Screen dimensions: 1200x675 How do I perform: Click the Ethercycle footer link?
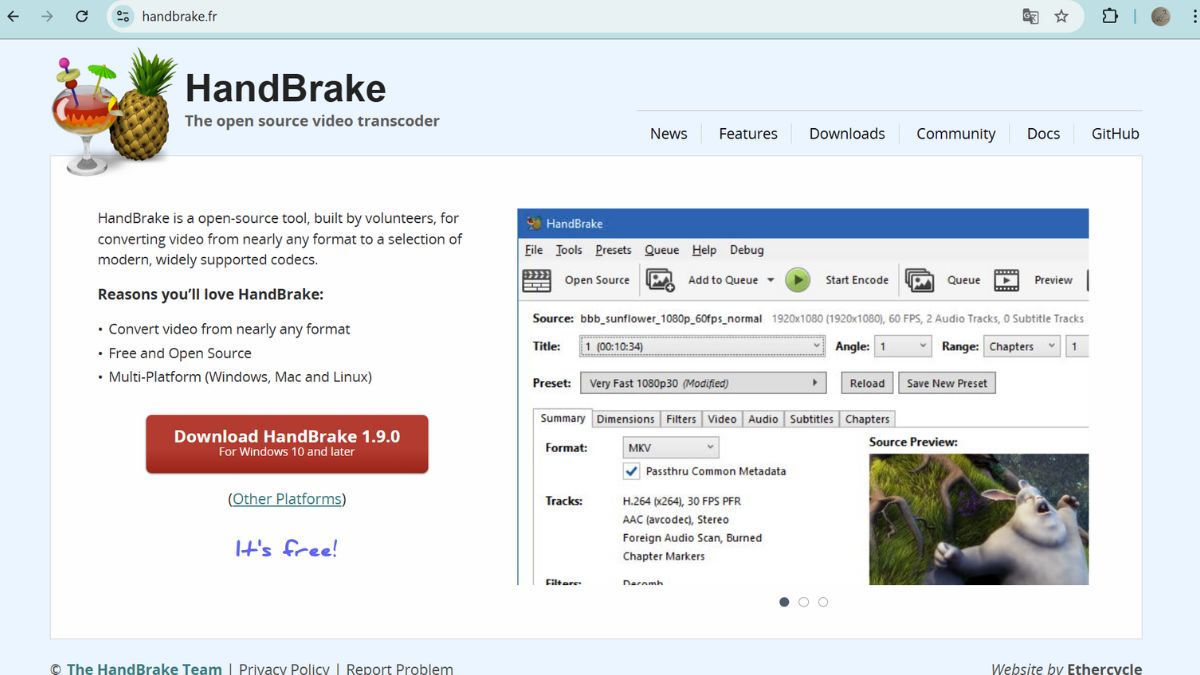point(1104,669)
